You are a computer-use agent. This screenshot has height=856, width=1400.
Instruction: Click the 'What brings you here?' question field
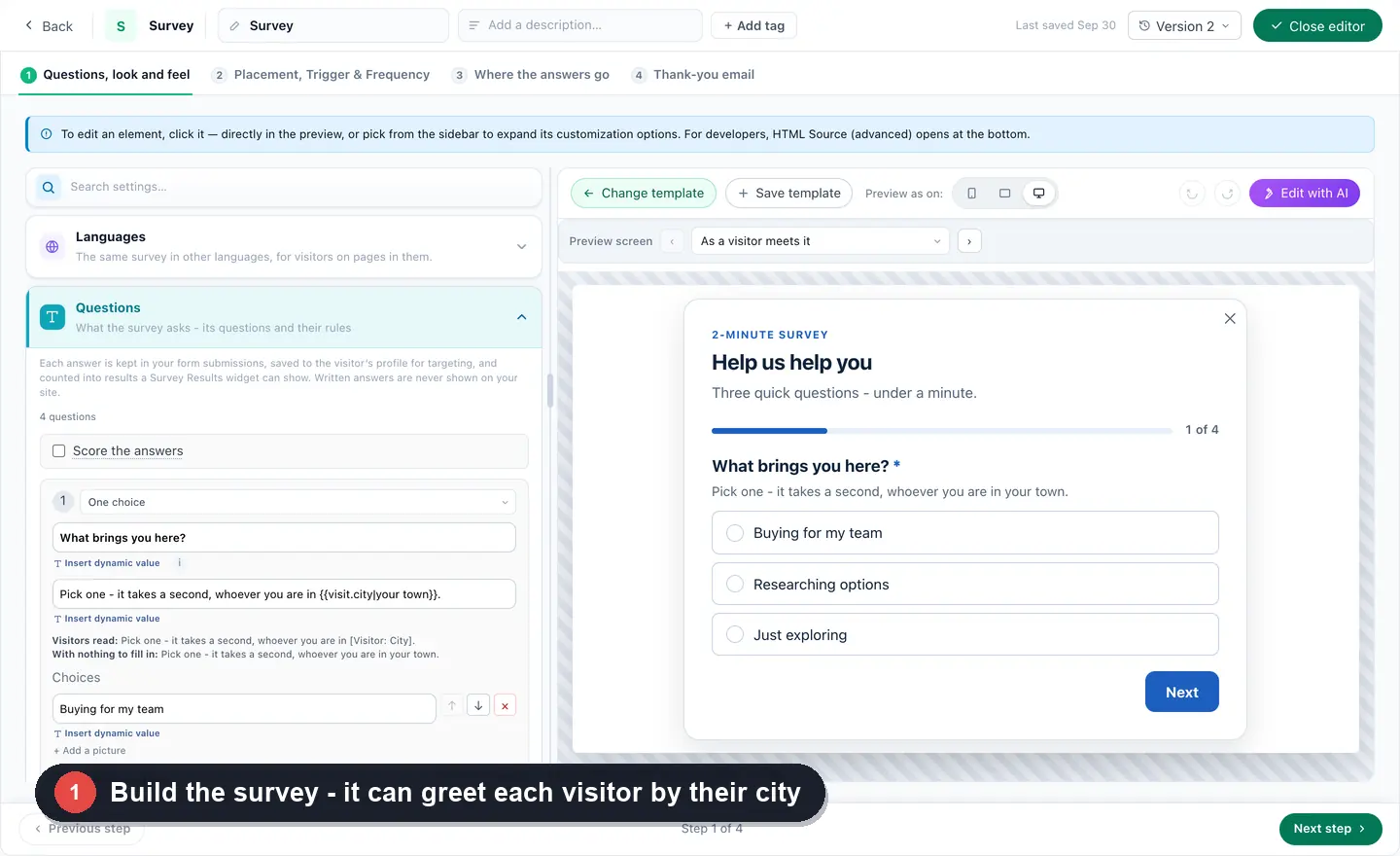(x=284, y=538)
